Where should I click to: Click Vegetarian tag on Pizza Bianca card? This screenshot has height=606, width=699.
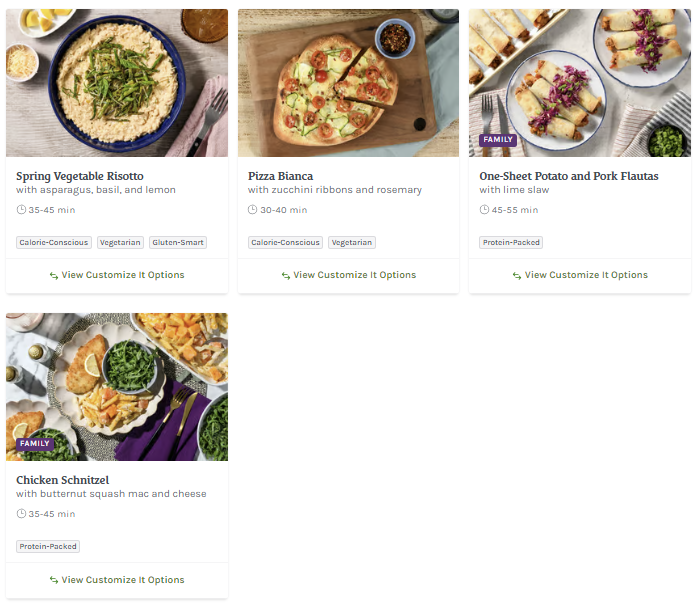[351, 243]
